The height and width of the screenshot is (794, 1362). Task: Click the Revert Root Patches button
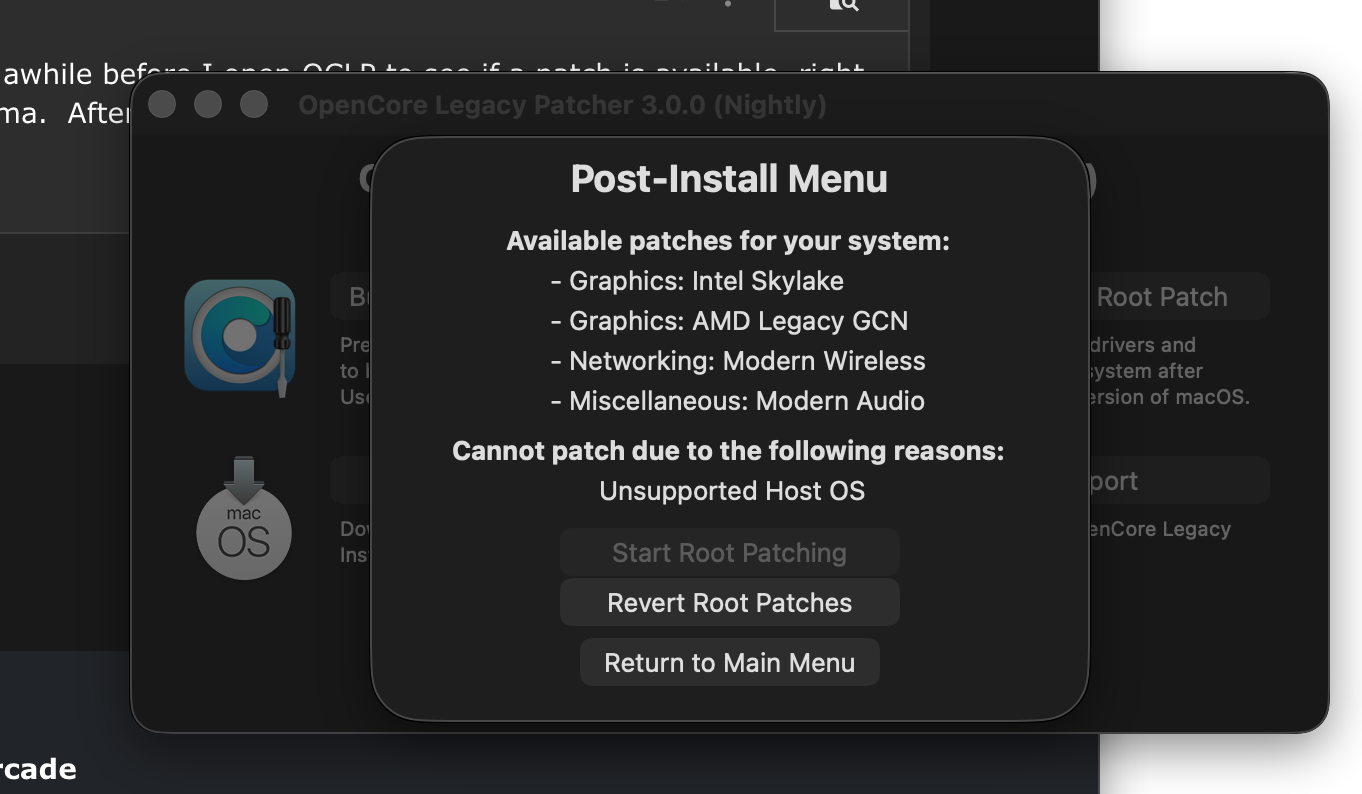pos(729,603)
